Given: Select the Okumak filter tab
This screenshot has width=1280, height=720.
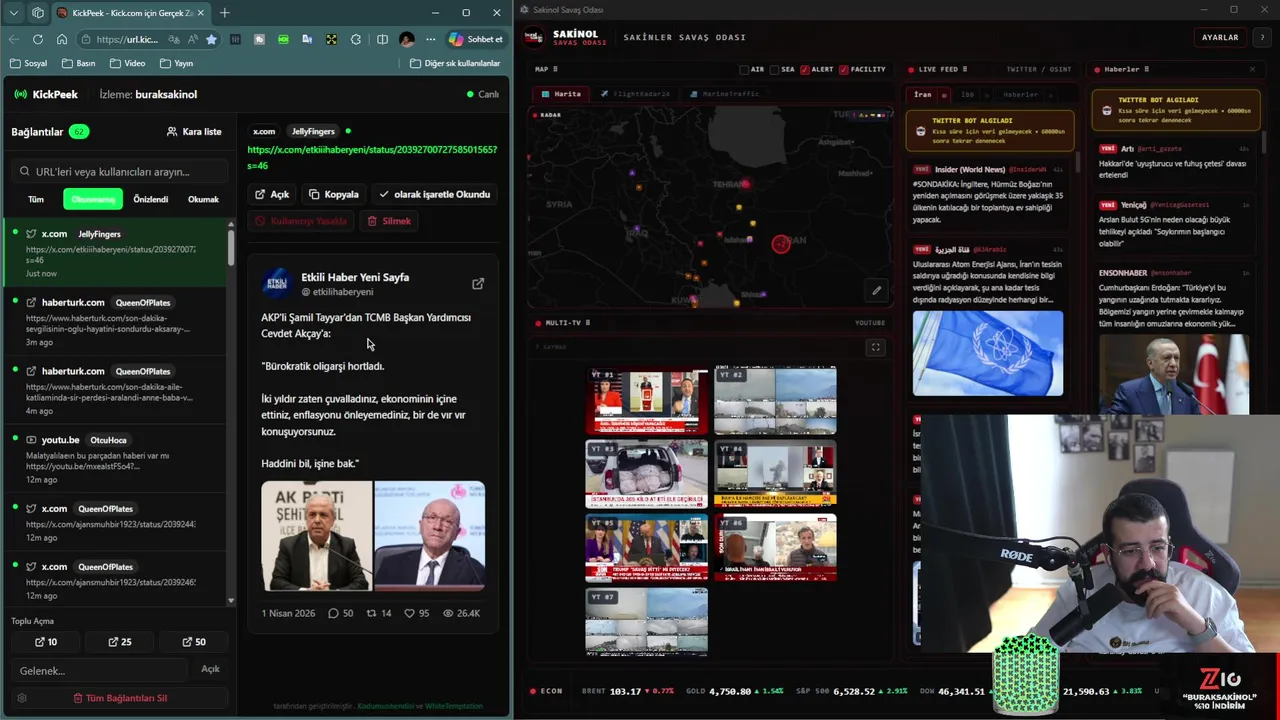Looking at the screenshot, I should pos(203,199).
